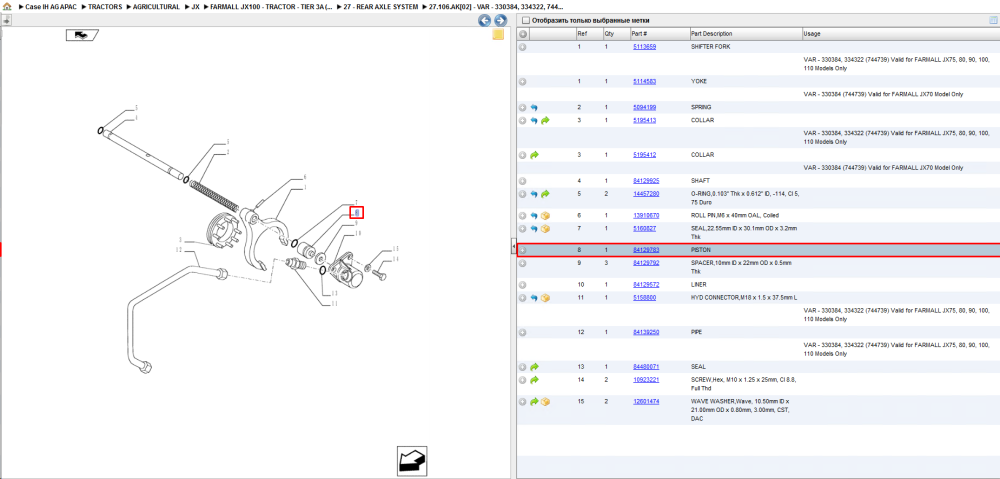Click the large arrow icon below the diagram
1000x479 pixels.
(x=411, y=461)
